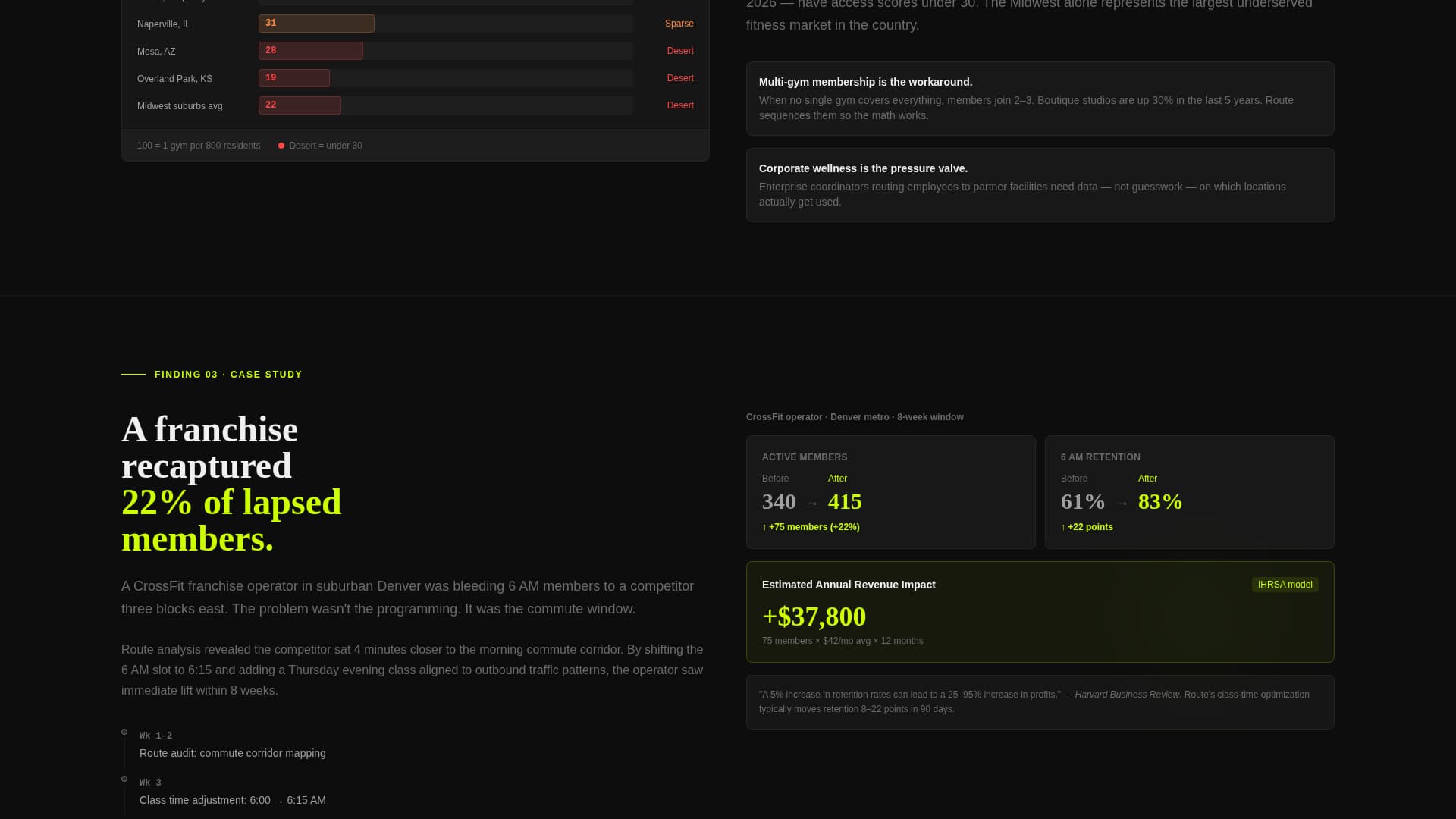Click the 'Desert' status for Midwest suburbs avg
Image resolution: width=1456 pixels, height=819 pixels.
tap(680, 105)
